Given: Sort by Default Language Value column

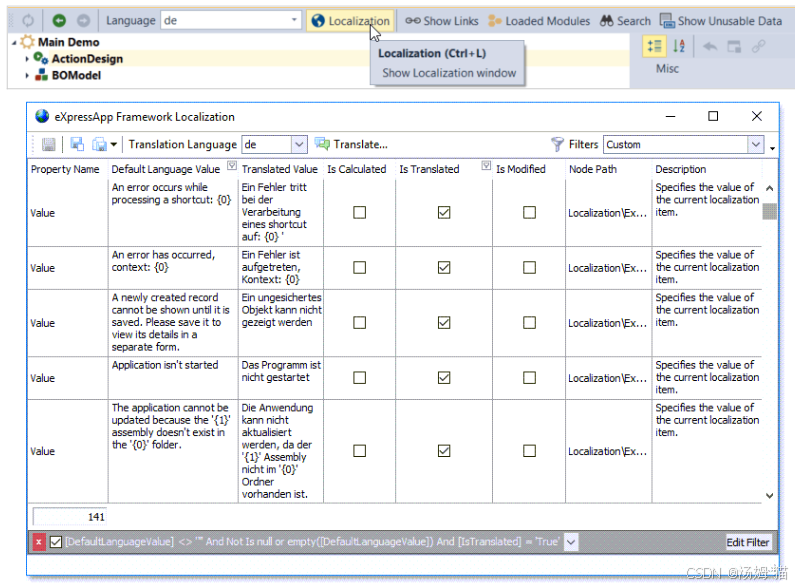Looking at the screenshot, I should pos(166,169).
